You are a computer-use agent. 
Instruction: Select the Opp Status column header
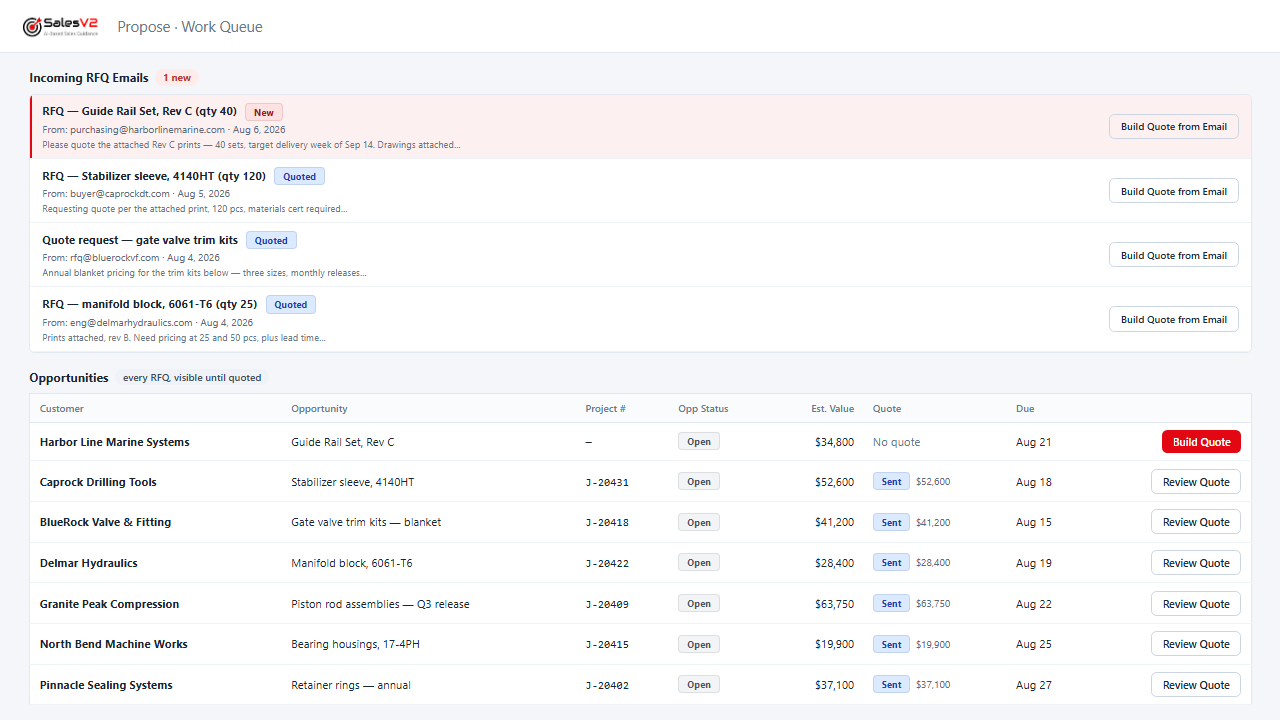pyautogui.click(x=703, y=408)
